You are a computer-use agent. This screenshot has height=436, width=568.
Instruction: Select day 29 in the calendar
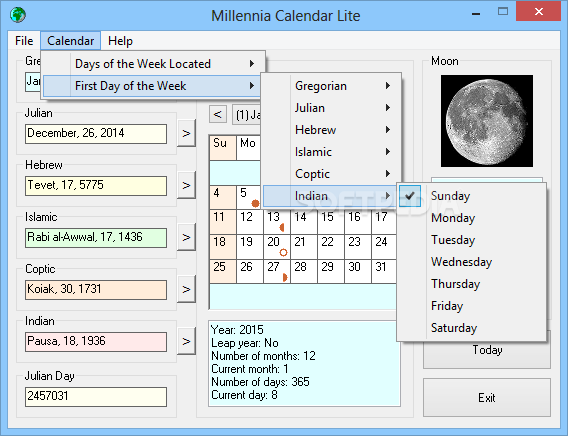[x=330, y=272]
